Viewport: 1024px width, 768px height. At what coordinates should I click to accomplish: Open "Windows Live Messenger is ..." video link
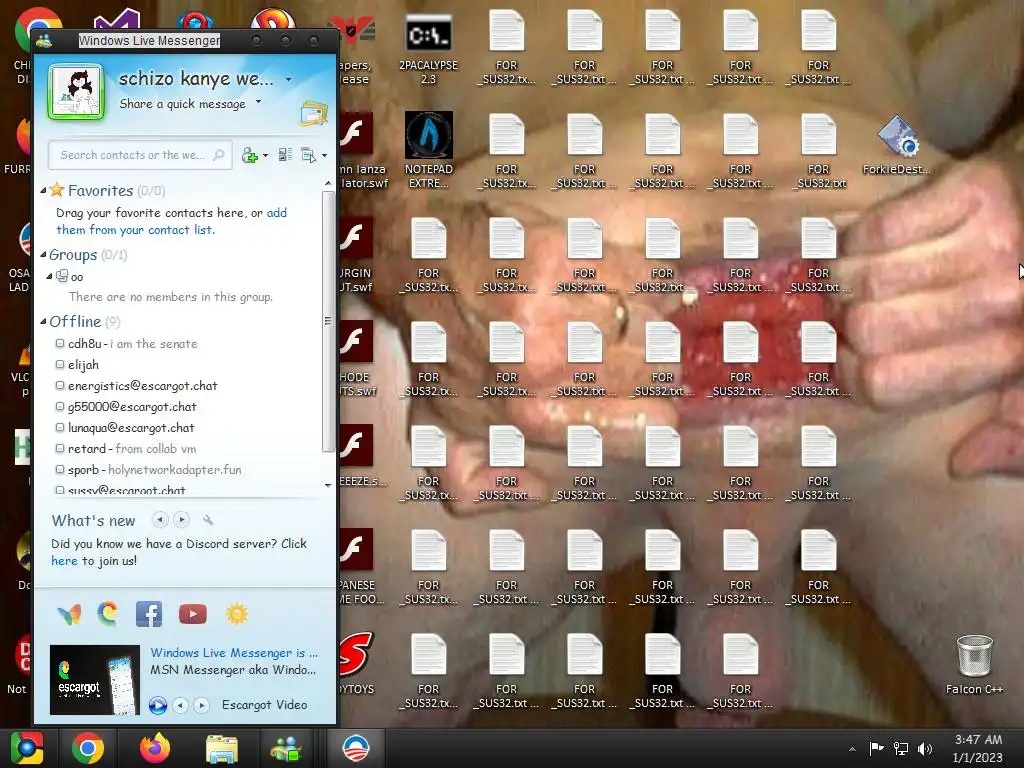pos(234,652)
